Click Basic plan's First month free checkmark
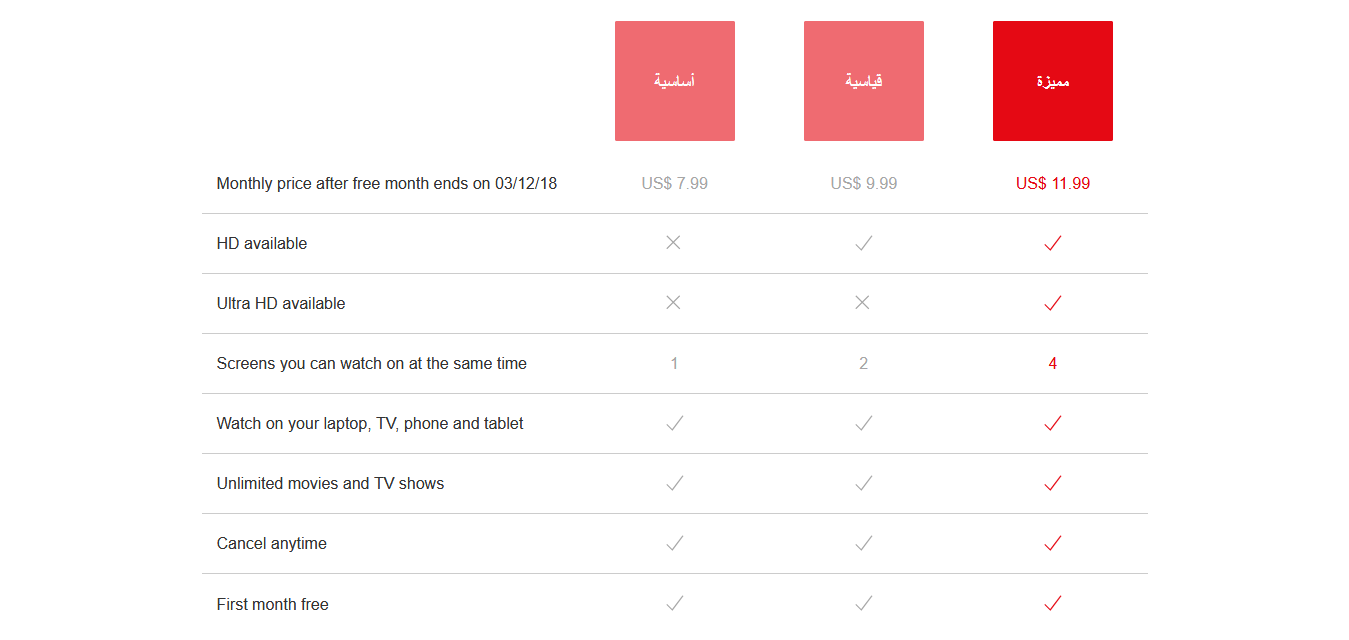Screen dimensions: 1349x640 pos(674,603)
